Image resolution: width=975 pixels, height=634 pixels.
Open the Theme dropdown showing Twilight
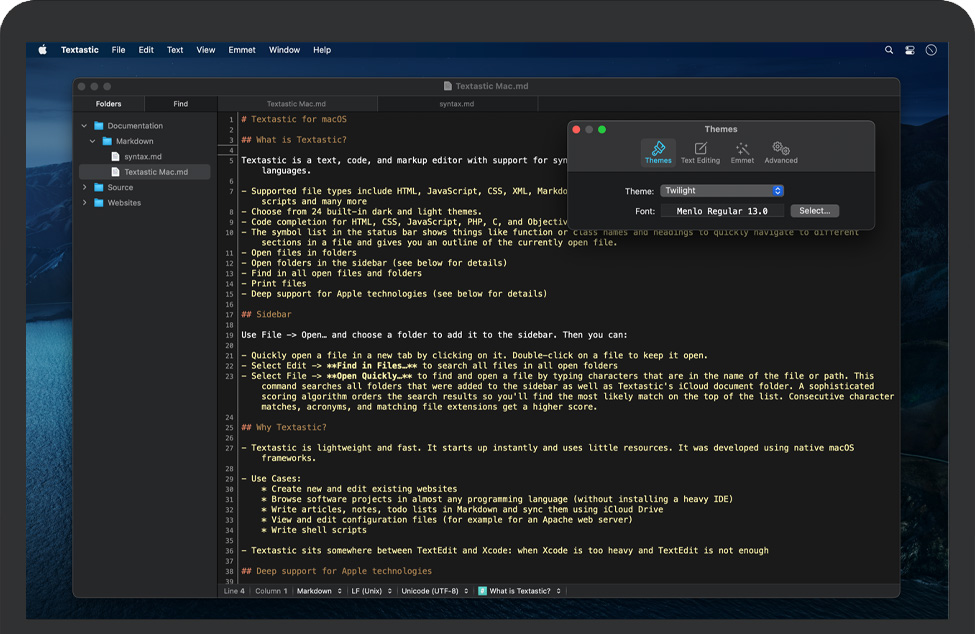721,191
